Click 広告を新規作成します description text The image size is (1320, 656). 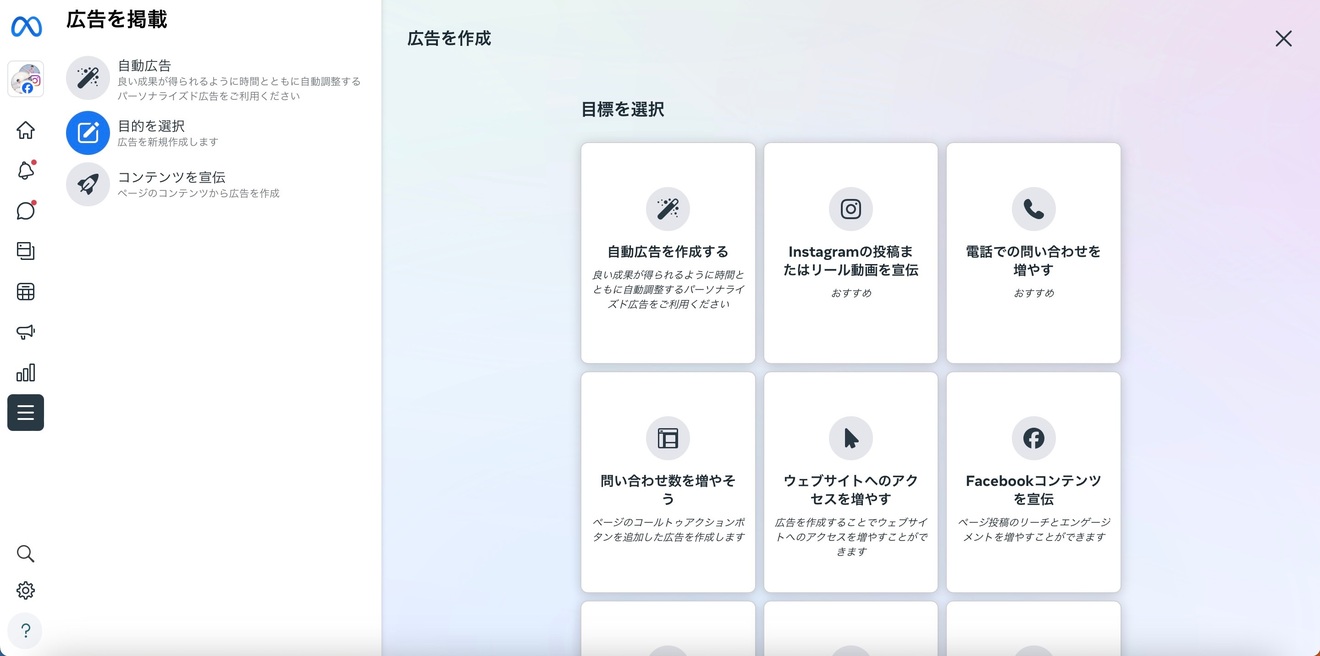tap(168, 142)
